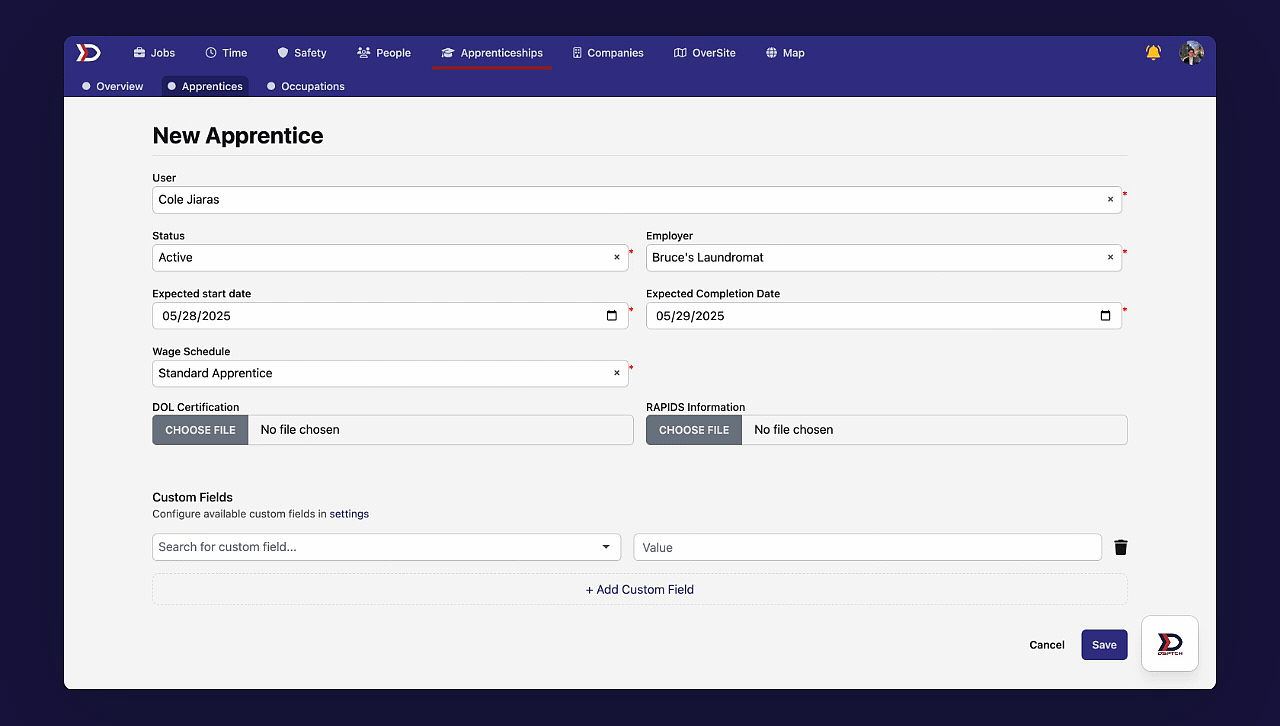The height and width of the screenshot is (726, 1280).
Task: Open the notifications bell
Action: (x=1153, y=53)
